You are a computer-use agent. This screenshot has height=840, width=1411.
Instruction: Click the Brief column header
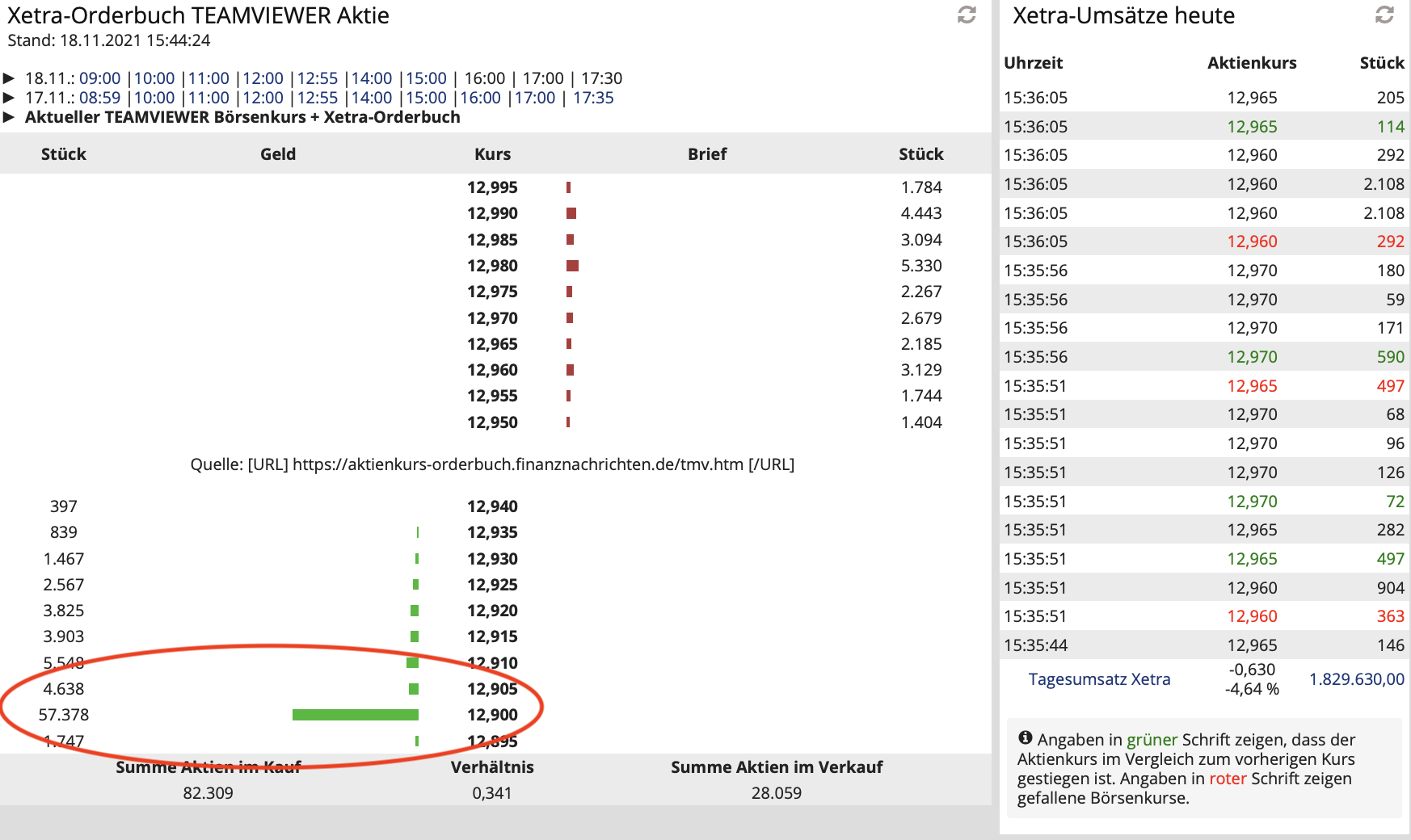coord(707,154)
